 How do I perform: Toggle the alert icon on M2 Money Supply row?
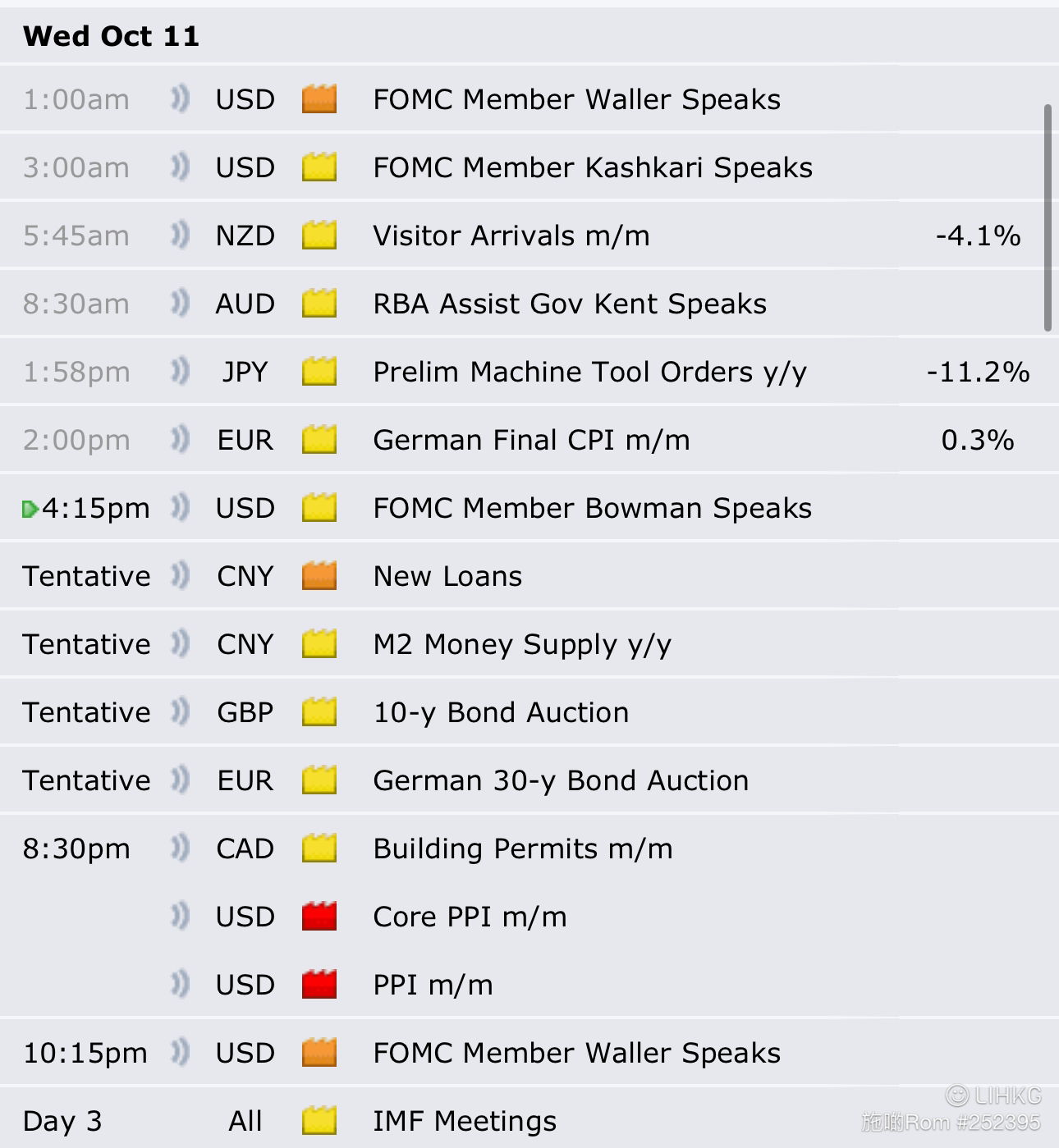(180, 644)
